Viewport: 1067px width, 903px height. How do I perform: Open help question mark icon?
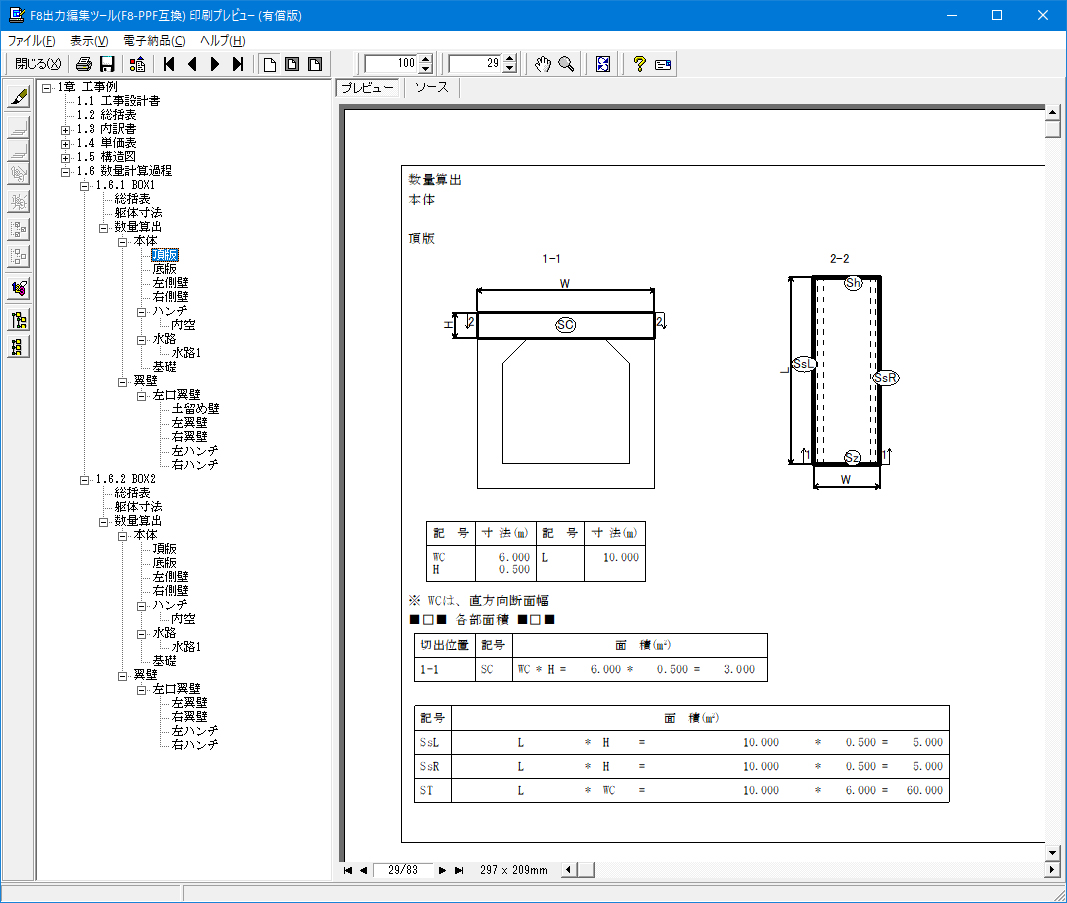pyautogui.click(x=639, y=64)
